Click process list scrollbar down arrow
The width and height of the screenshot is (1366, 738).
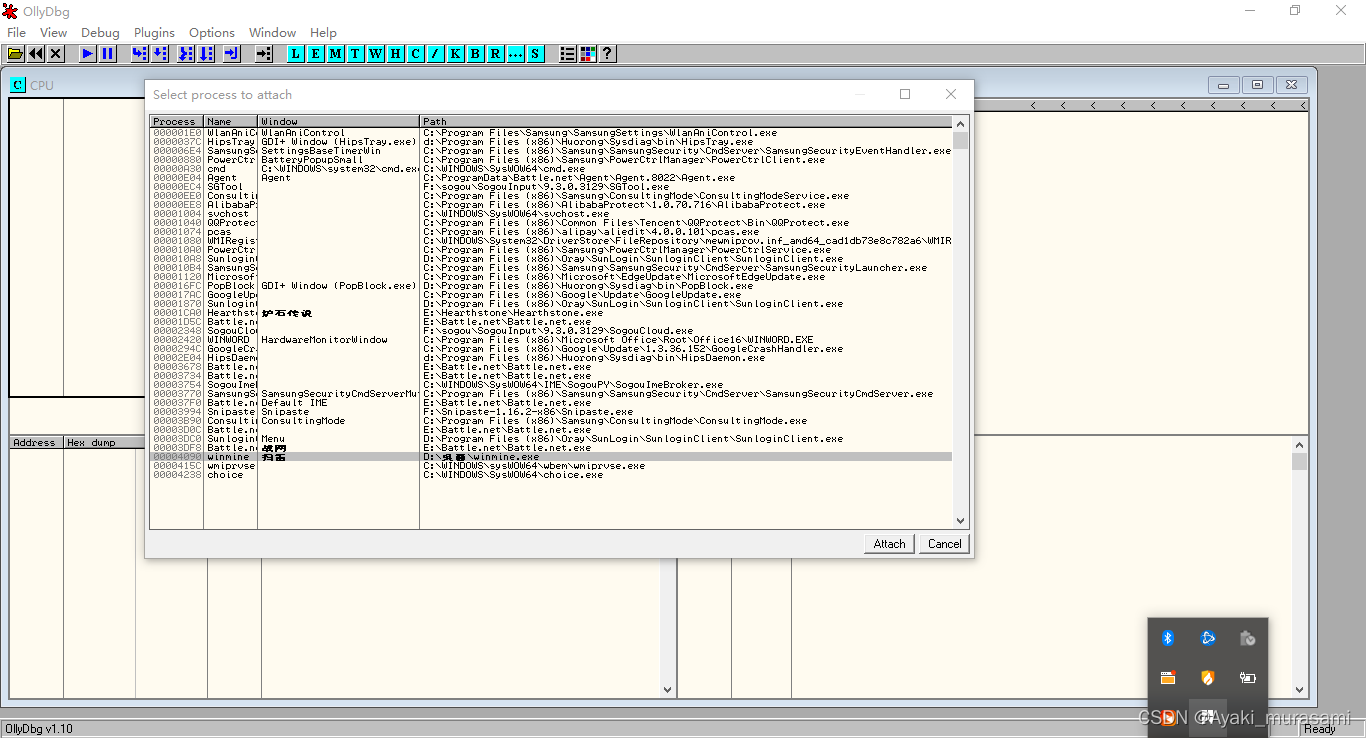pos(961,521)
